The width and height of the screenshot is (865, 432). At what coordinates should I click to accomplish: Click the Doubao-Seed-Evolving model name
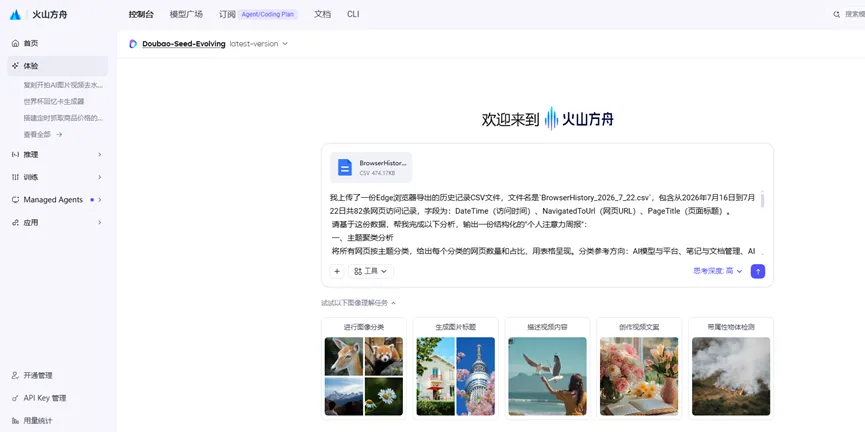(x=184, y=44)
